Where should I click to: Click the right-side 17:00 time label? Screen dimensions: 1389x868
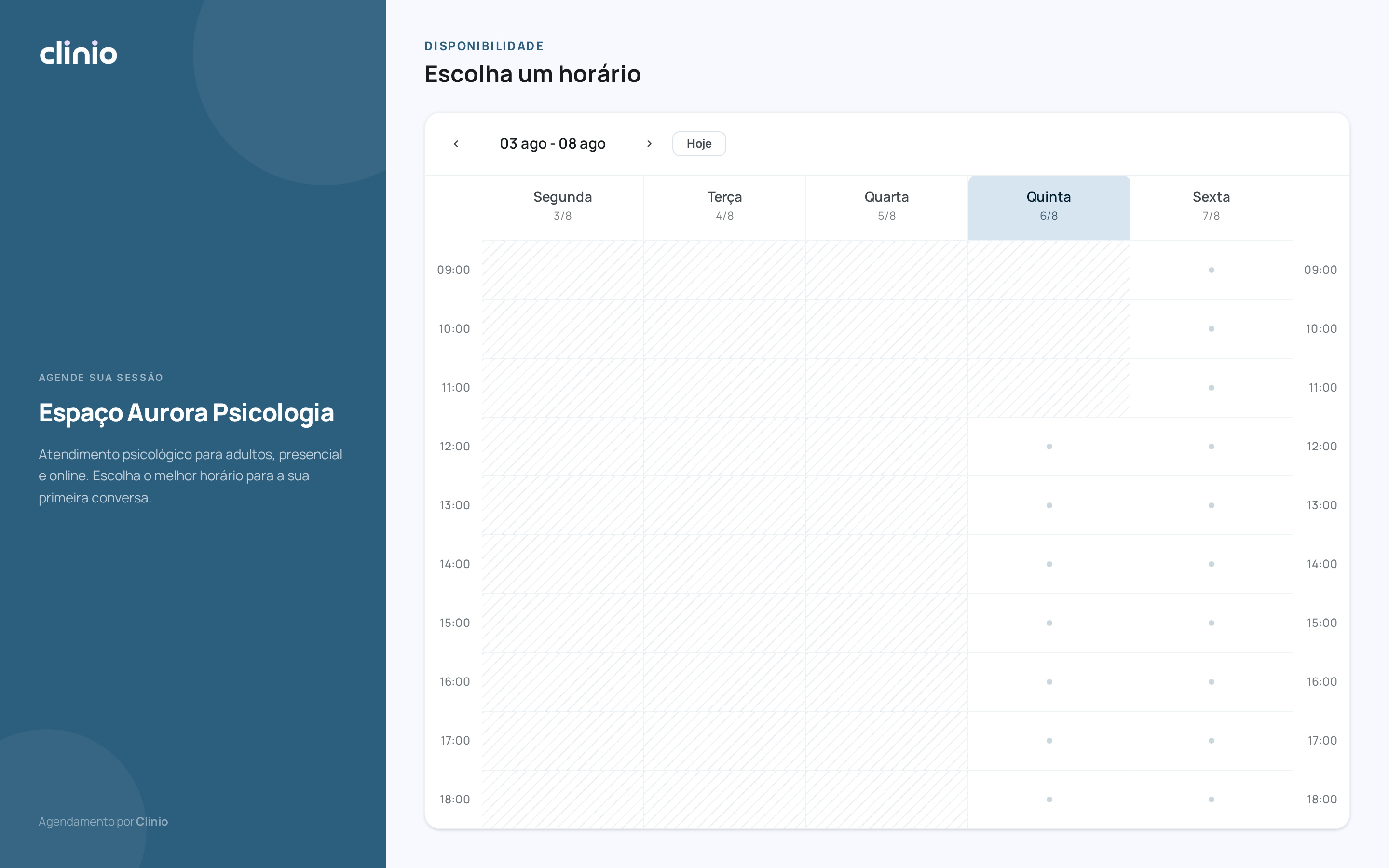[1322, 741]
